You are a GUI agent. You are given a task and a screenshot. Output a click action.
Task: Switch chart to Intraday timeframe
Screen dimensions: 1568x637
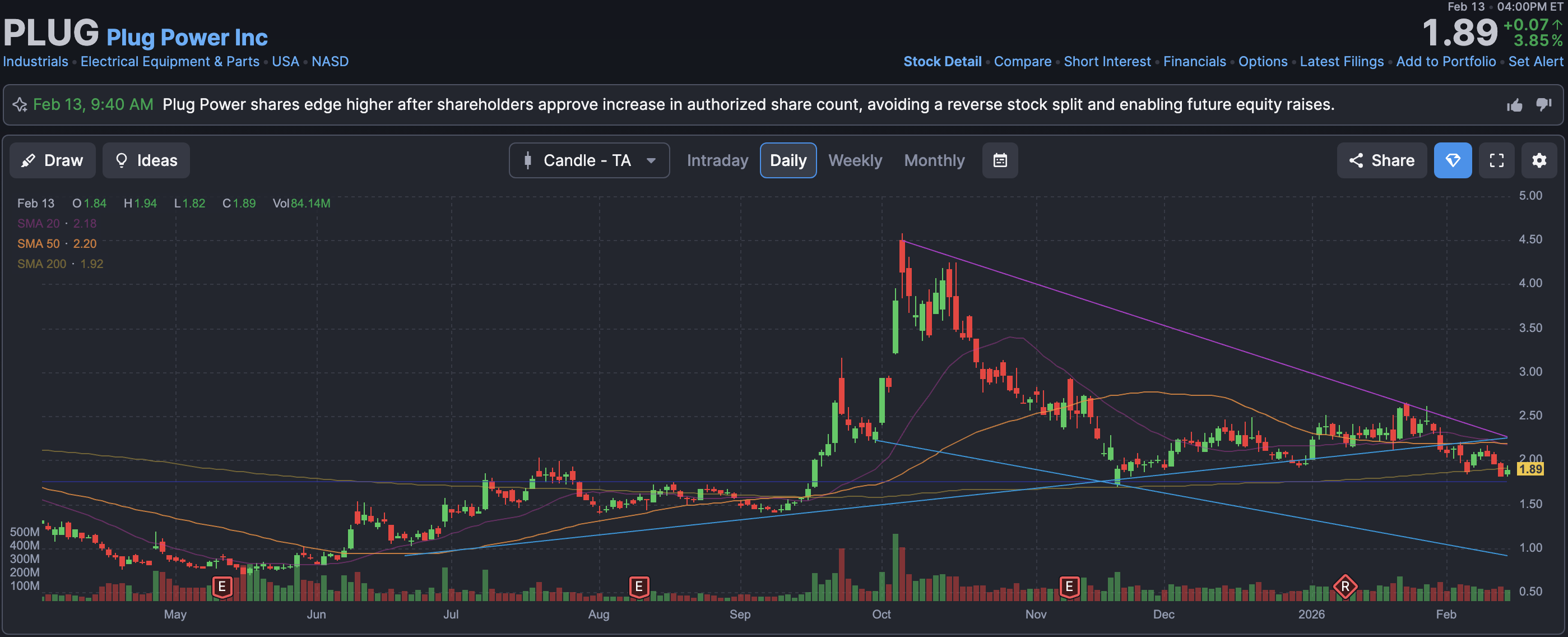(717, 161)
